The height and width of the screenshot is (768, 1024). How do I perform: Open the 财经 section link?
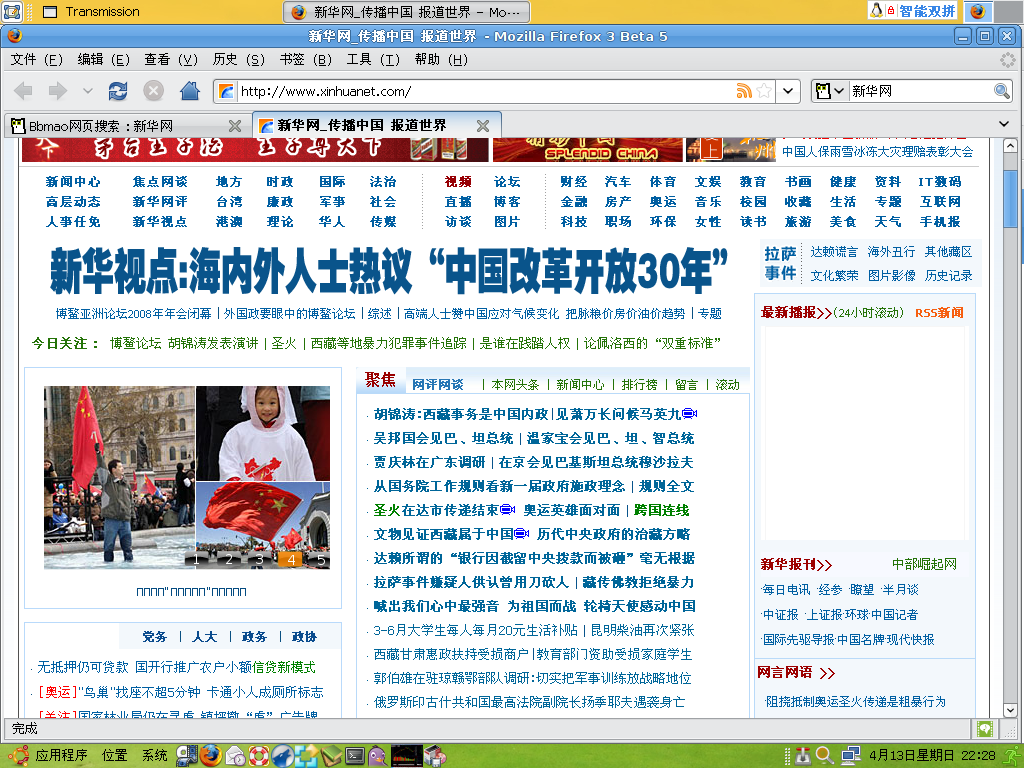(x=573, y=182)
